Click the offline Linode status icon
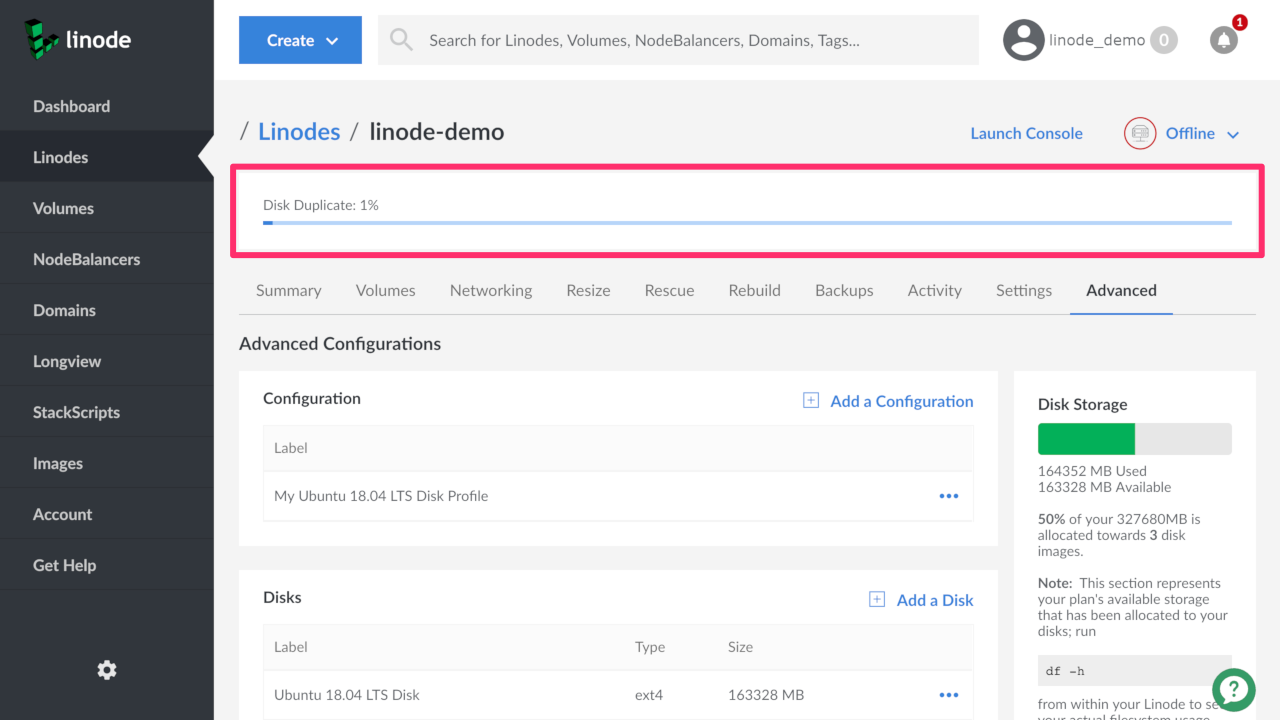Viewport: 1280px width, 720px height. coord(1140,133)
